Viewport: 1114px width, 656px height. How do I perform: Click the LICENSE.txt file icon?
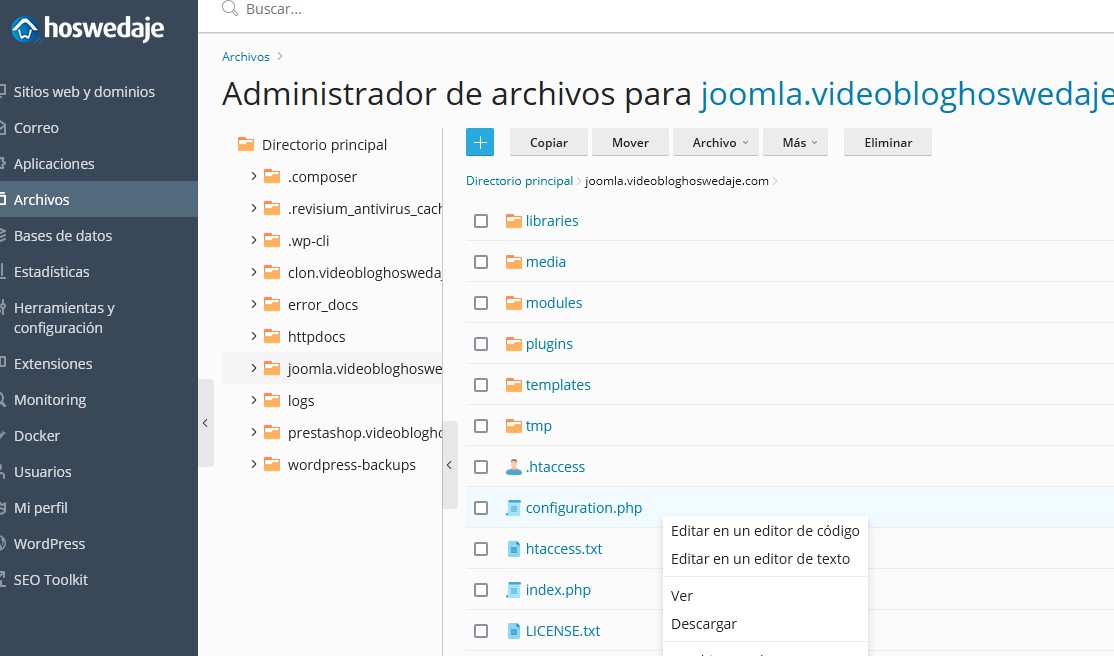click(x=514, y=630)
